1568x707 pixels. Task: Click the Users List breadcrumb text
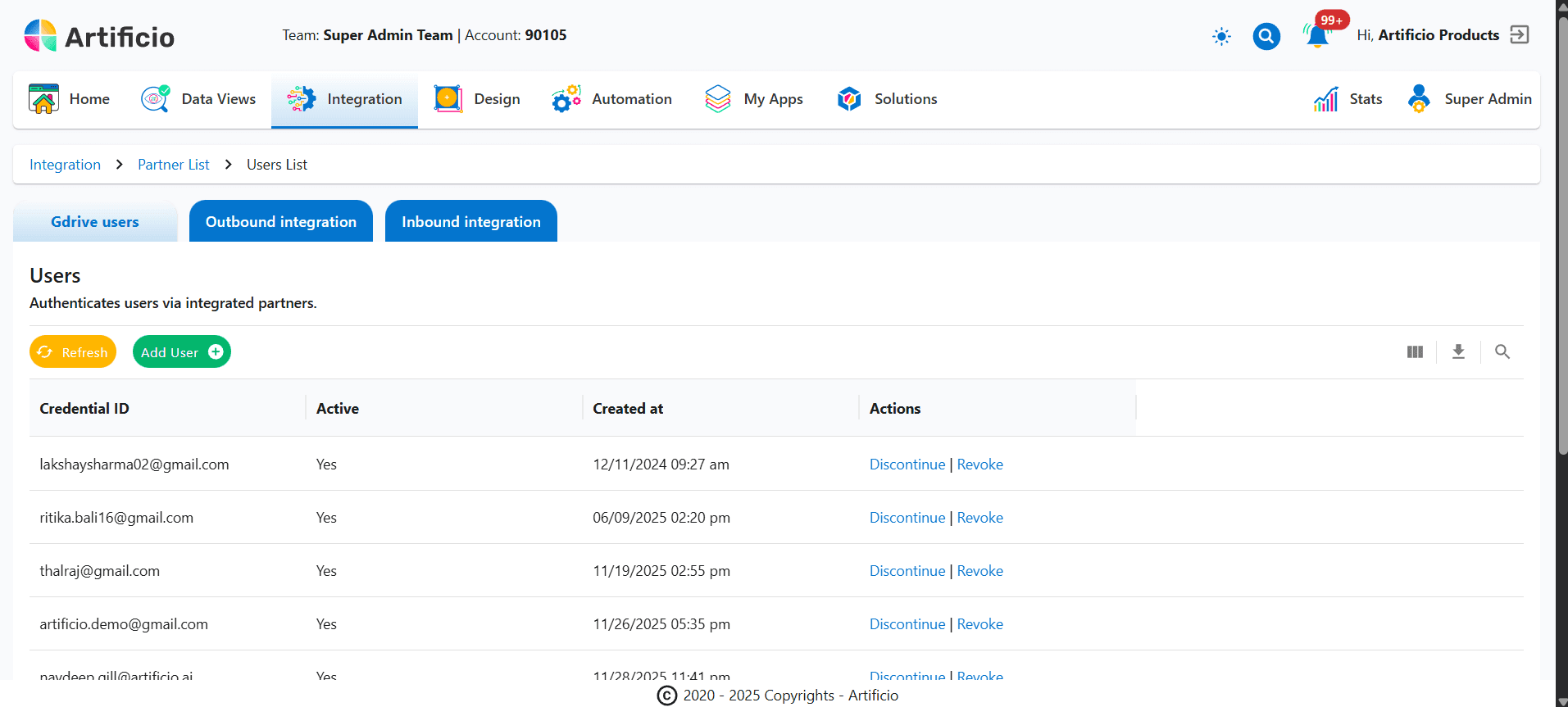tap(277, 165)
